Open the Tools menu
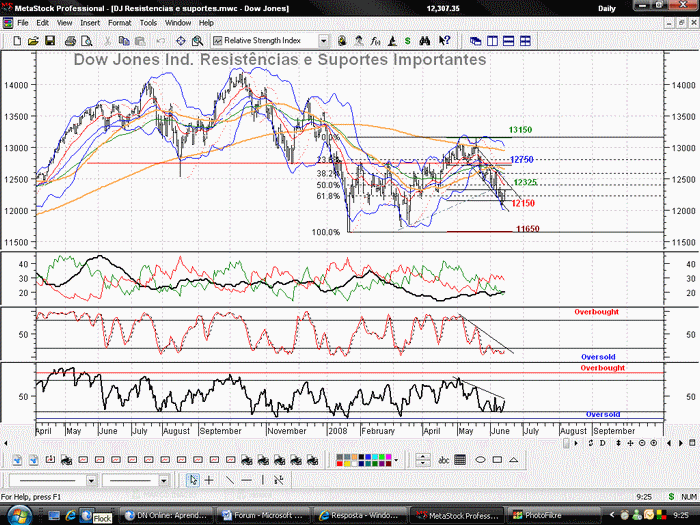 [148, 23]
